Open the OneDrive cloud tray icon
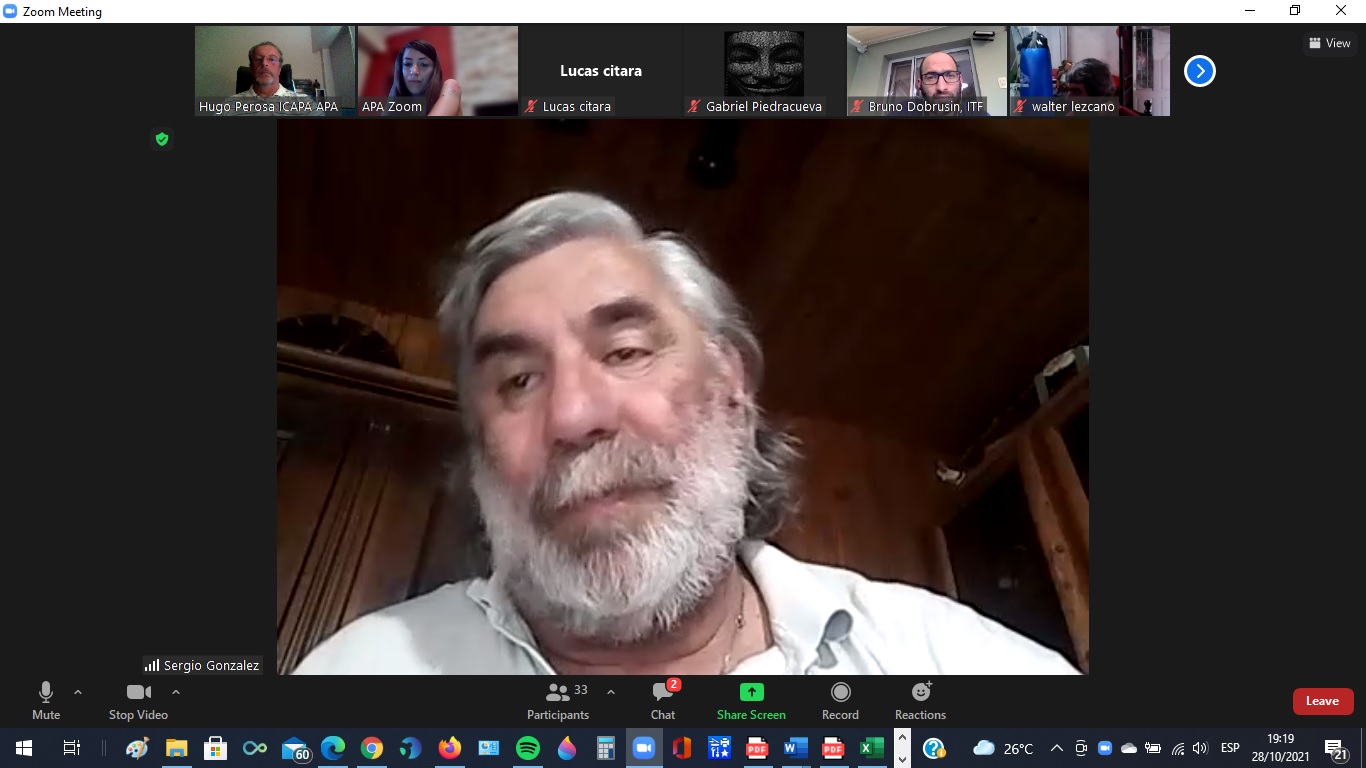This screenshot has width=1366, height=768. tap(1129, 748)
